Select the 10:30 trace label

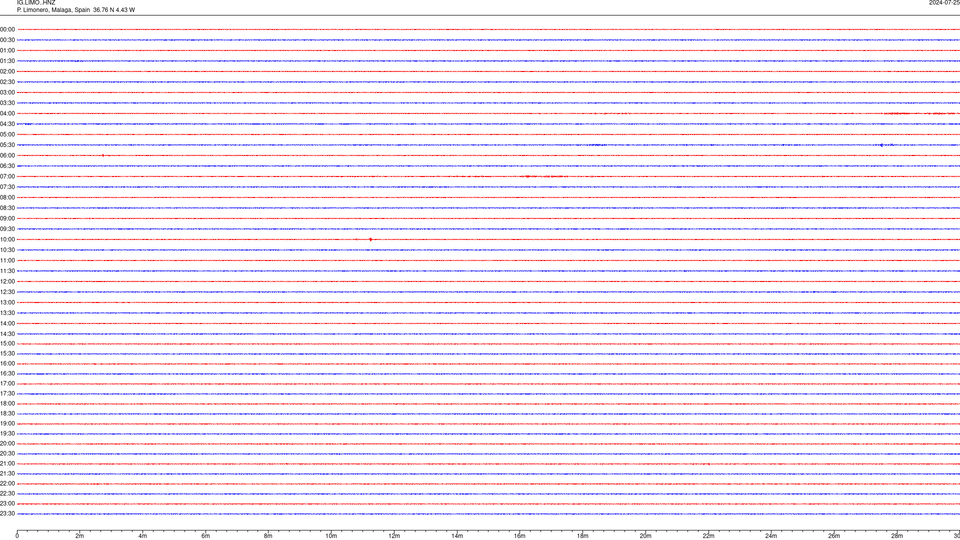(x=7, y=250)
